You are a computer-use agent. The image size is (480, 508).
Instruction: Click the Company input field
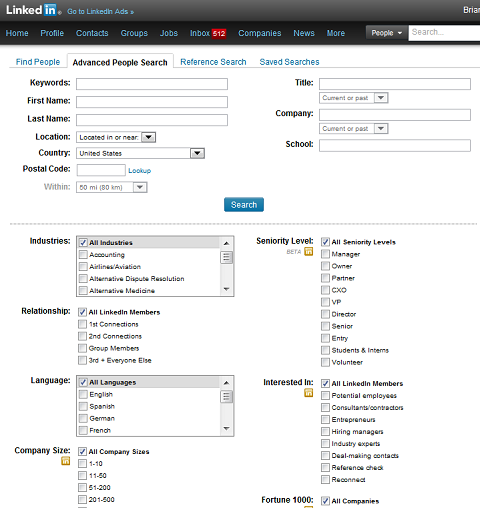point(395,115)
